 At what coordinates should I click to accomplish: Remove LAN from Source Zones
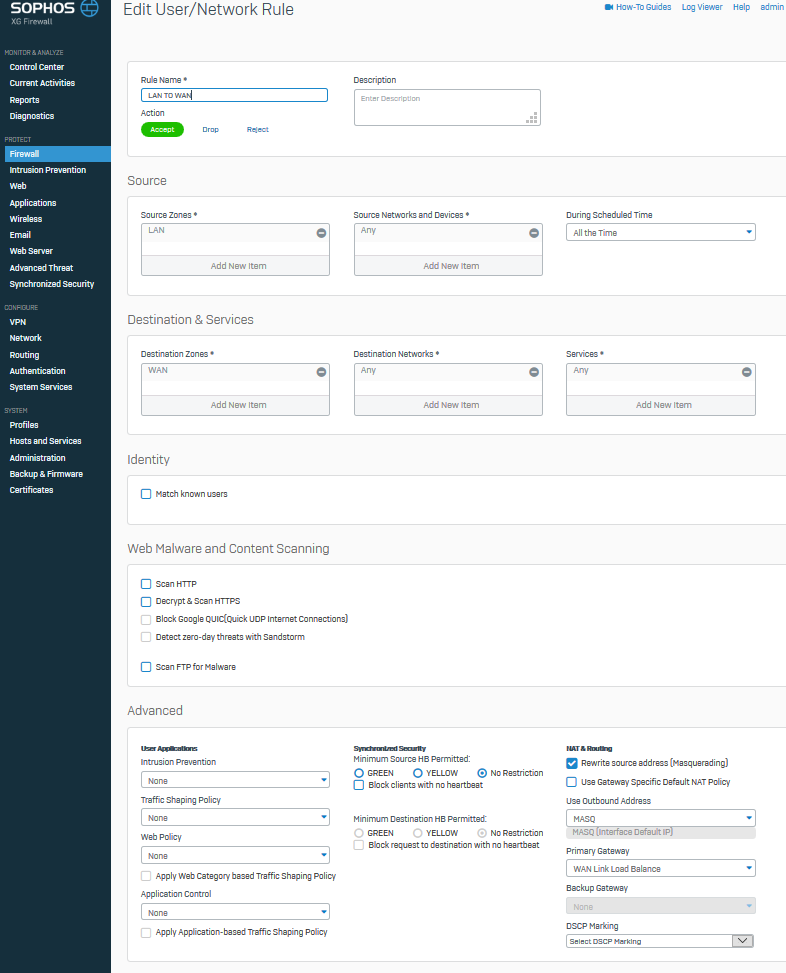(321, 233)
